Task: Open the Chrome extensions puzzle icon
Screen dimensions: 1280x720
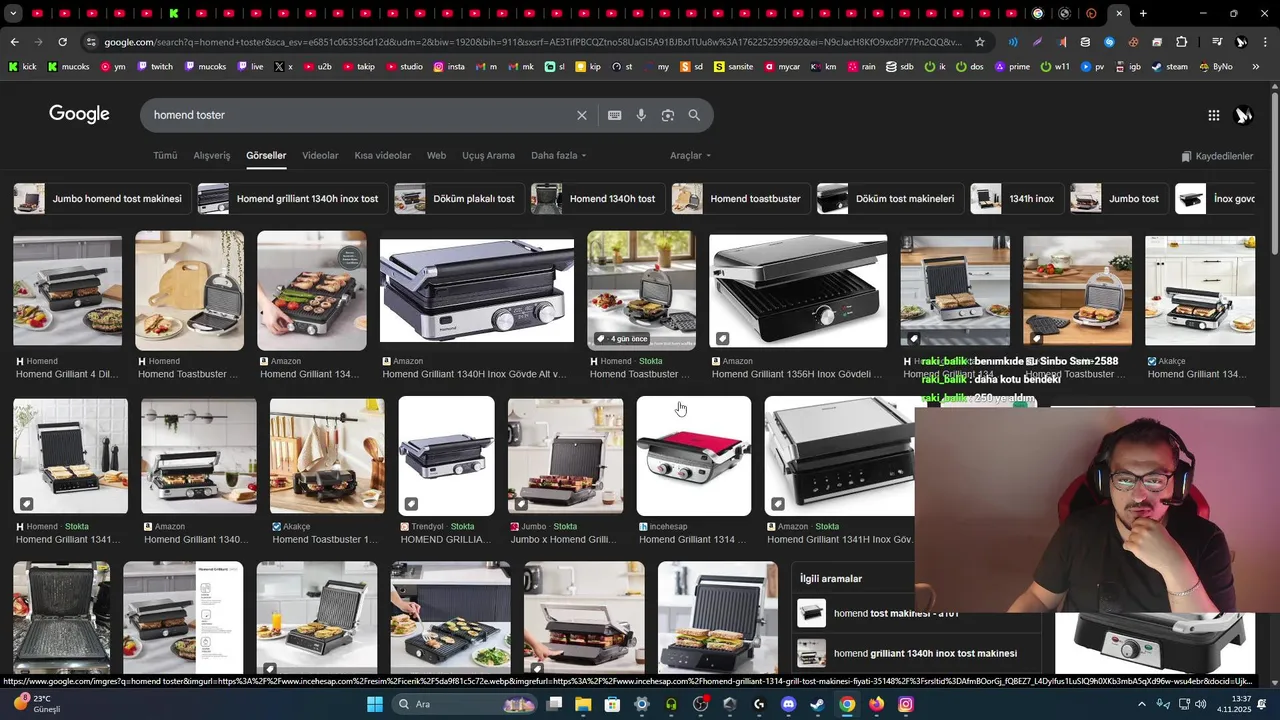Action: pos(1181,42)
